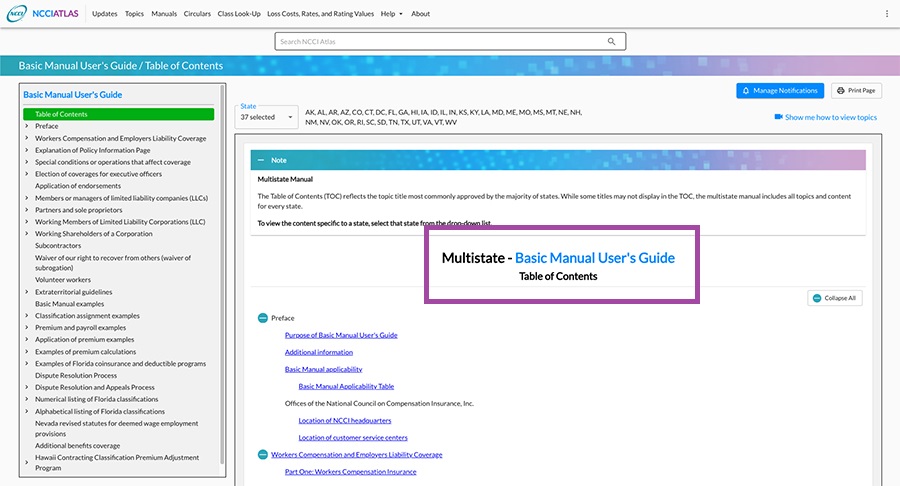
Task: Select Nevada revised statutes for deemed wage item
Action: (117, 429)
